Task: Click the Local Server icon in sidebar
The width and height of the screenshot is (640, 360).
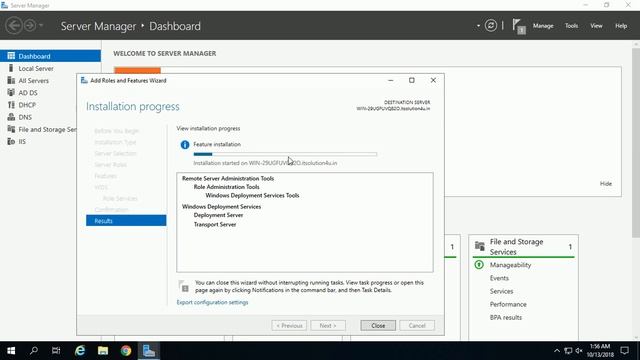Action: (x=11, y=68)
